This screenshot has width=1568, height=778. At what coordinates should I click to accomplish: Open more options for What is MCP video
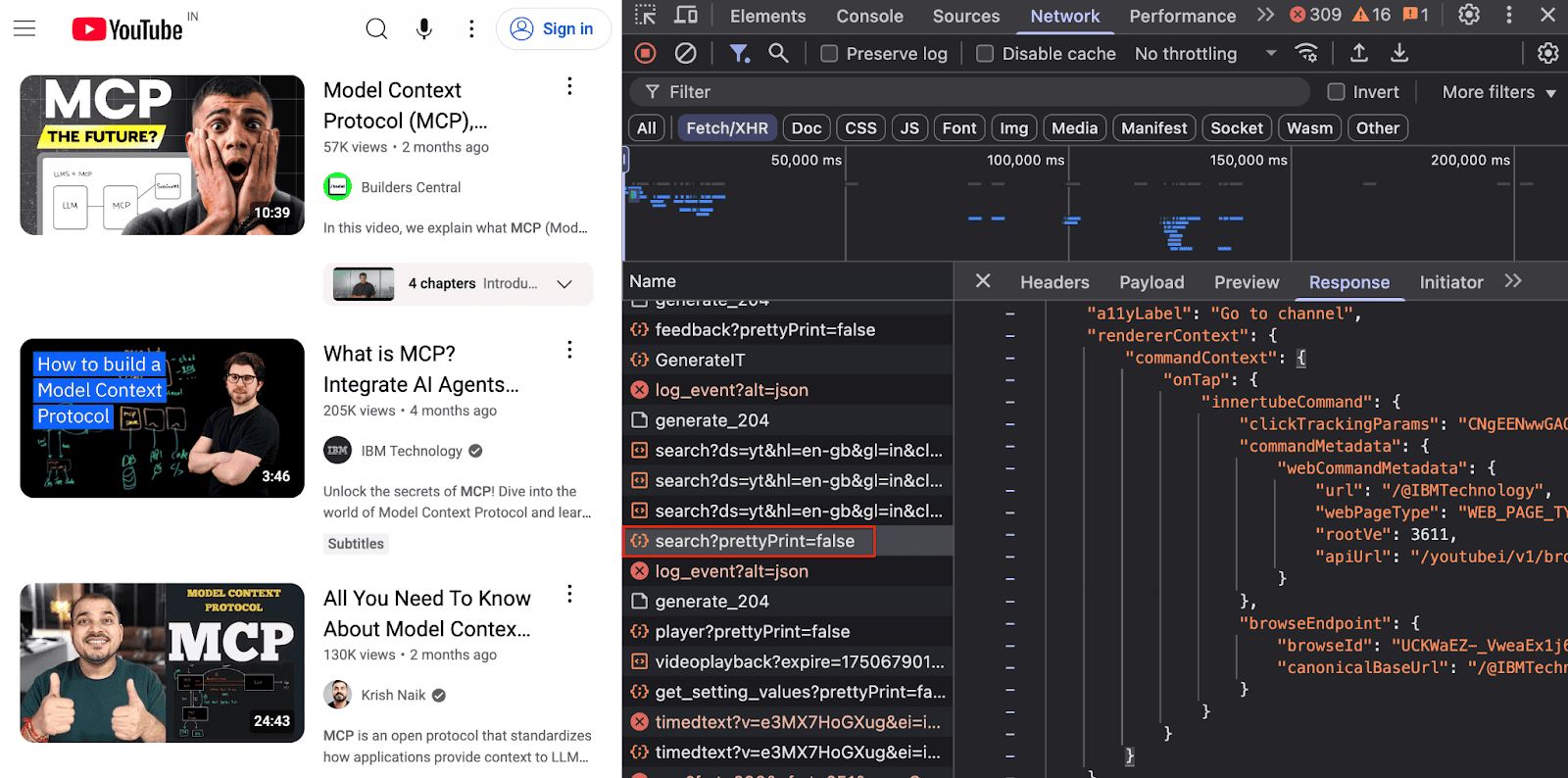(569, 350)
